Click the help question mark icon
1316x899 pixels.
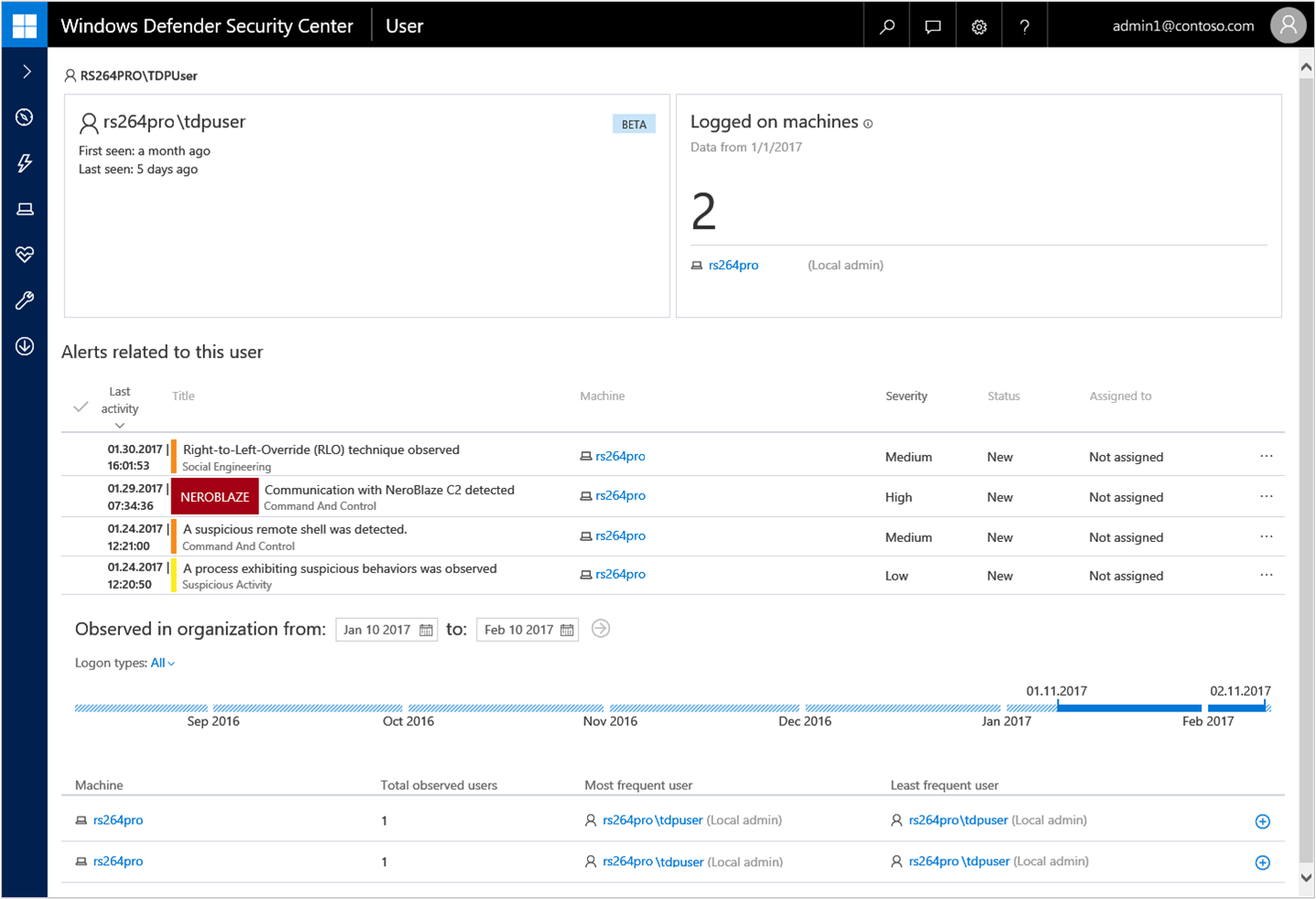(1024, 27)
